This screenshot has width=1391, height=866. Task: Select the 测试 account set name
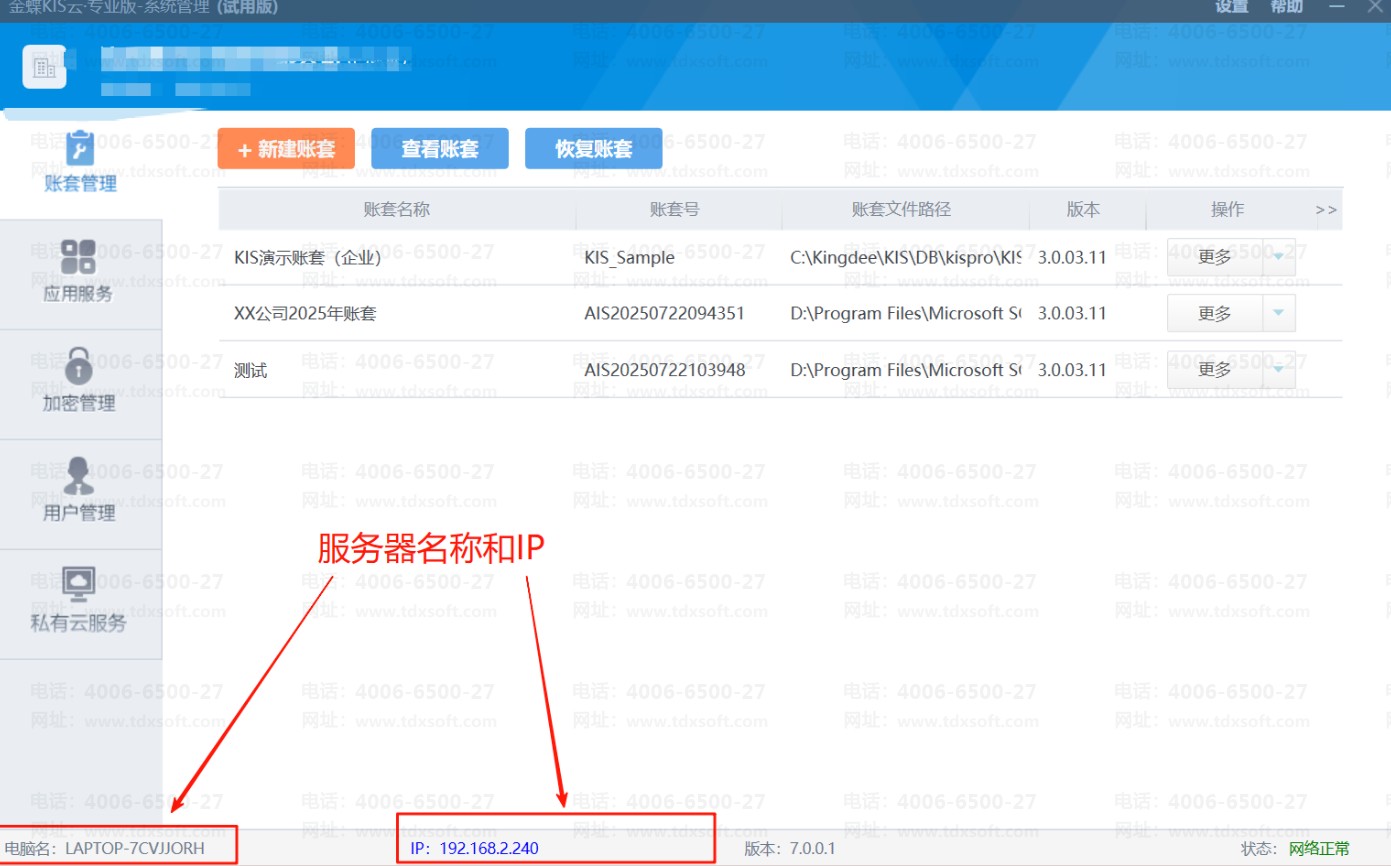pos(251,371)
